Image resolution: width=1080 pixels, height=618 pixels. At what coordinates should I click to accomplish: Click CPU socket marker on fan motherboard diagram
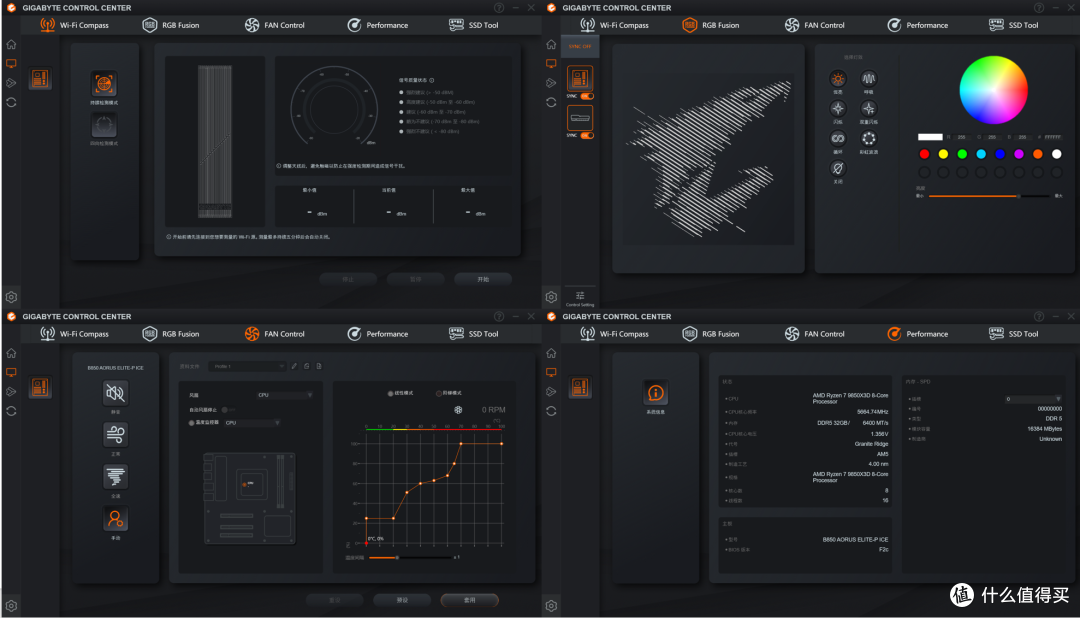point(244,484)
